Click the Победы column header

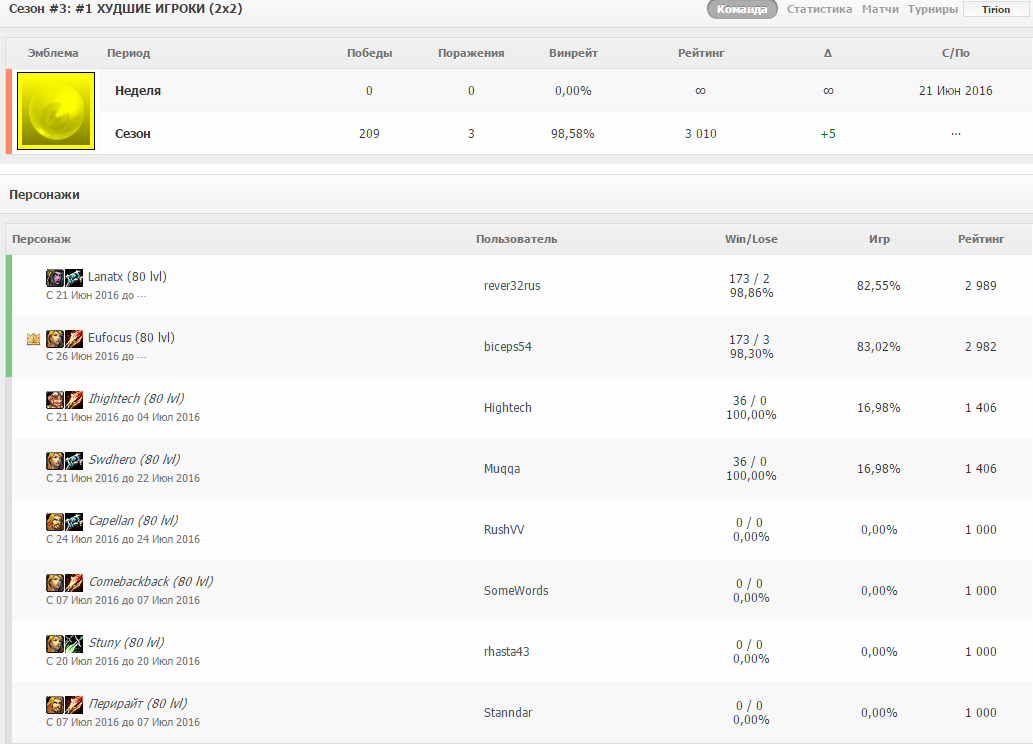coord(370,53)
